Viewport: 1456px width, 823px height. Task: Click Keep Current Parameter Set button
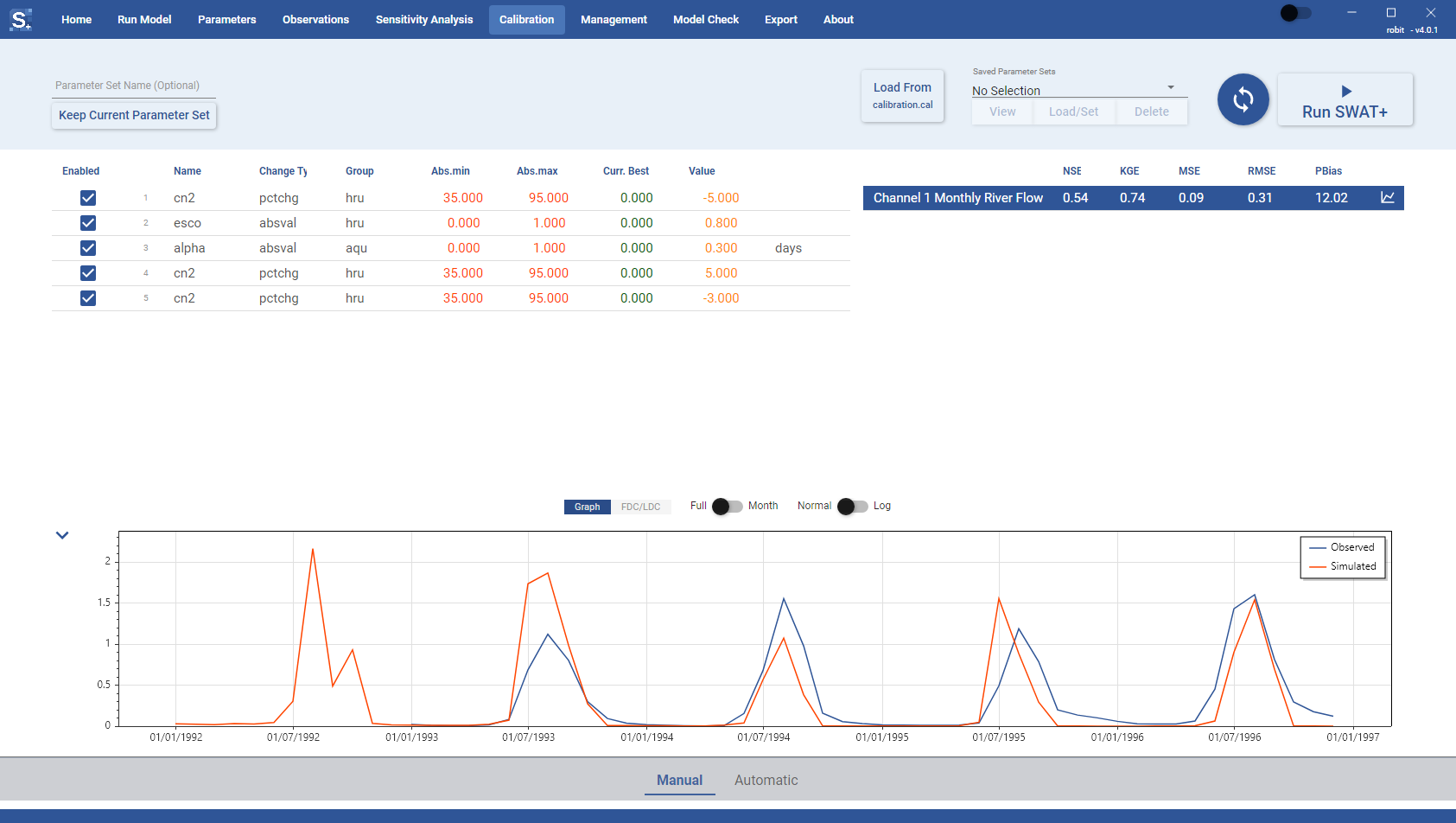point(134,115)
